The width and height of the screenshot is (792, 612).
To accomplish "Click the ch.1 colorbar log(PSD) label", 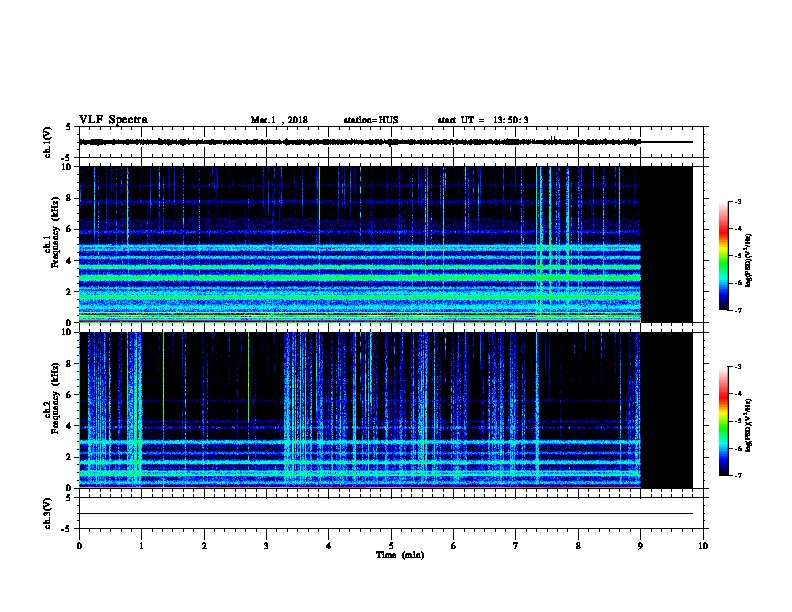I will point(749,260).
